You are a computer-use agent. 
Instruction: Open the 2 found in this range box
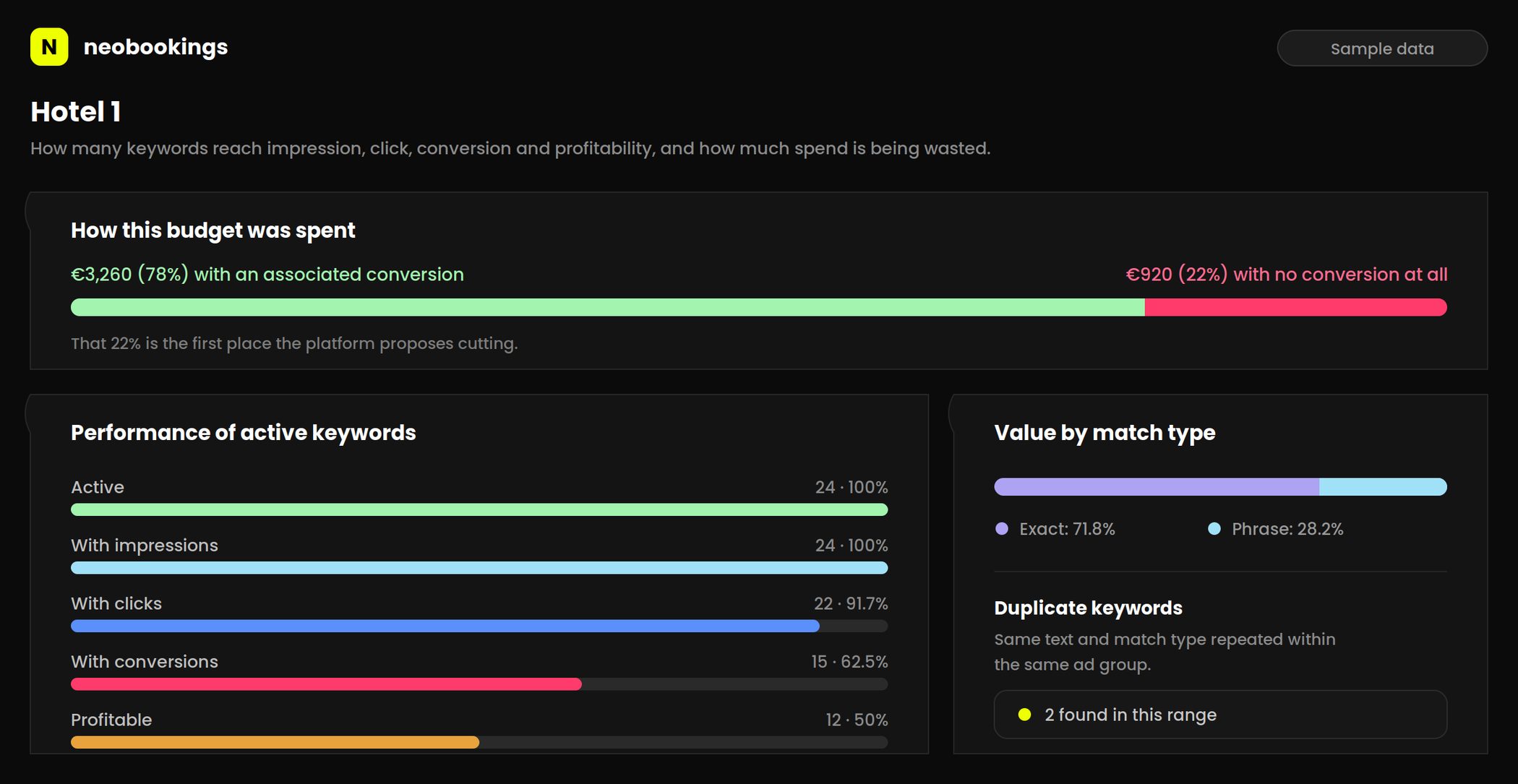[1220, 715]
